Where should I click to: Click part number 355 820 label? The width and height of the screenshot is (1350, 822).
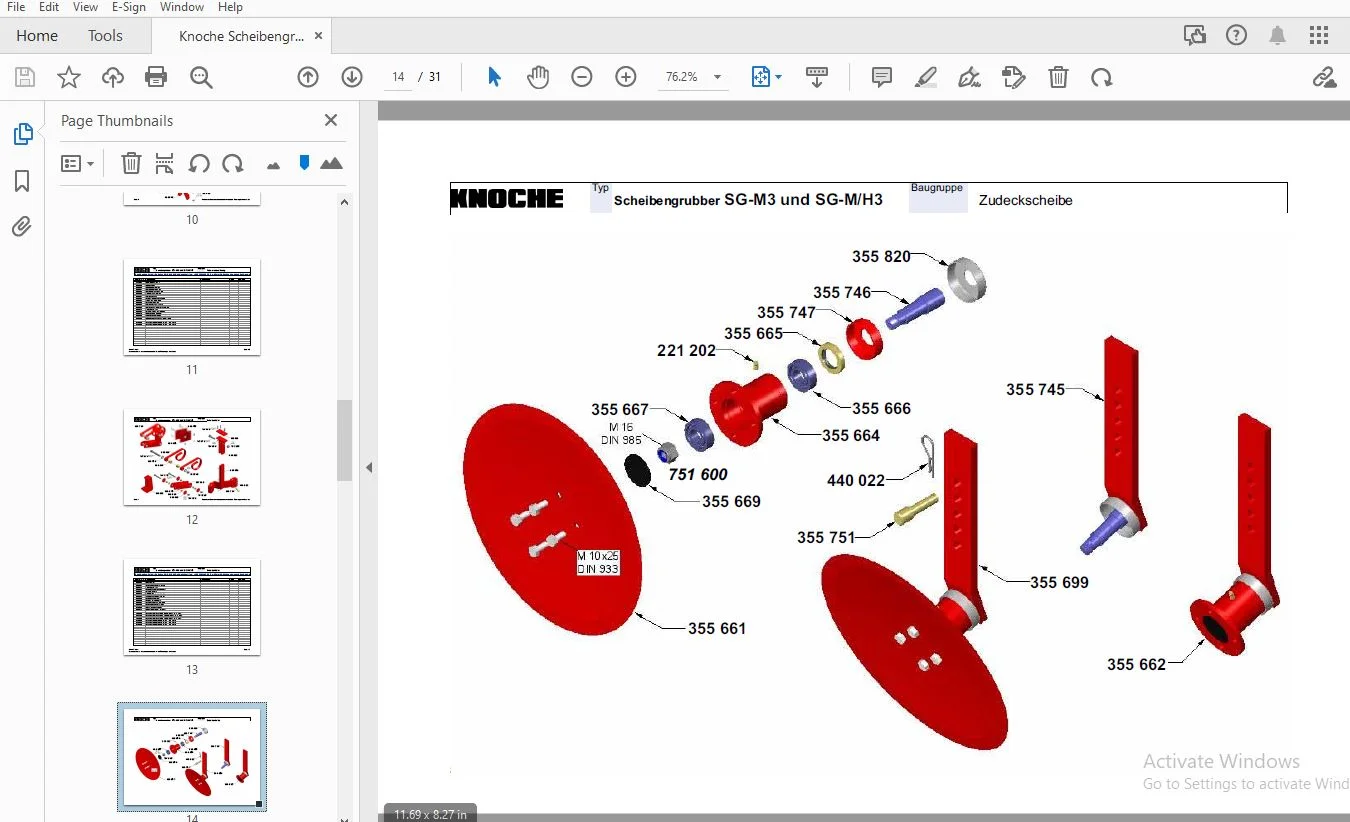click(881, 256)
